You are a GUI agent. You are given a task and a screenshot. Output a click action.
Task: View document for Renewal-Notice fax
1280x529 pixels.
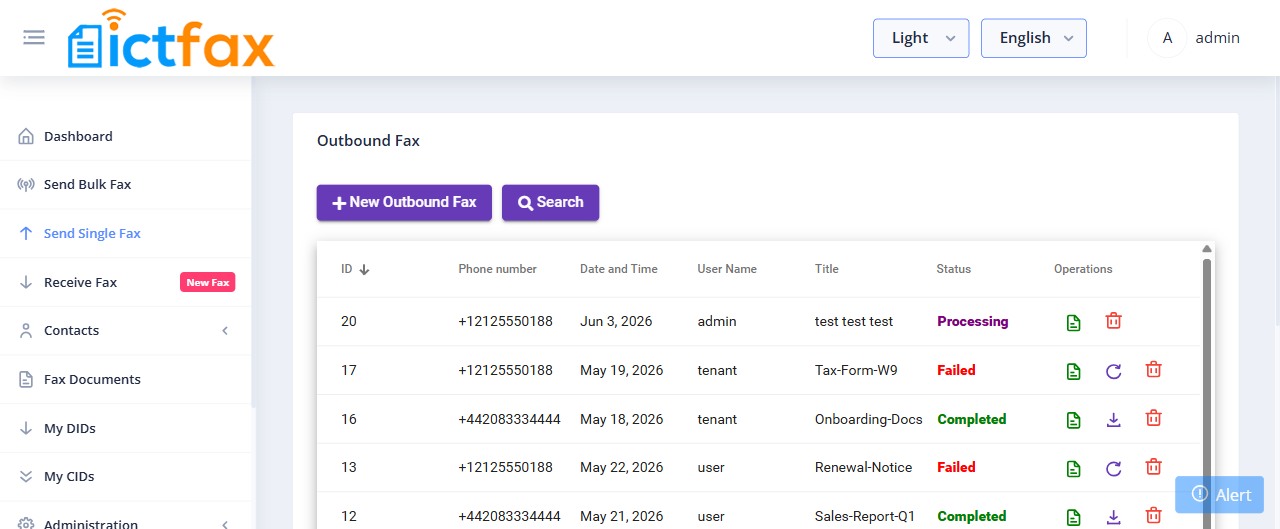click(1073, 468)
